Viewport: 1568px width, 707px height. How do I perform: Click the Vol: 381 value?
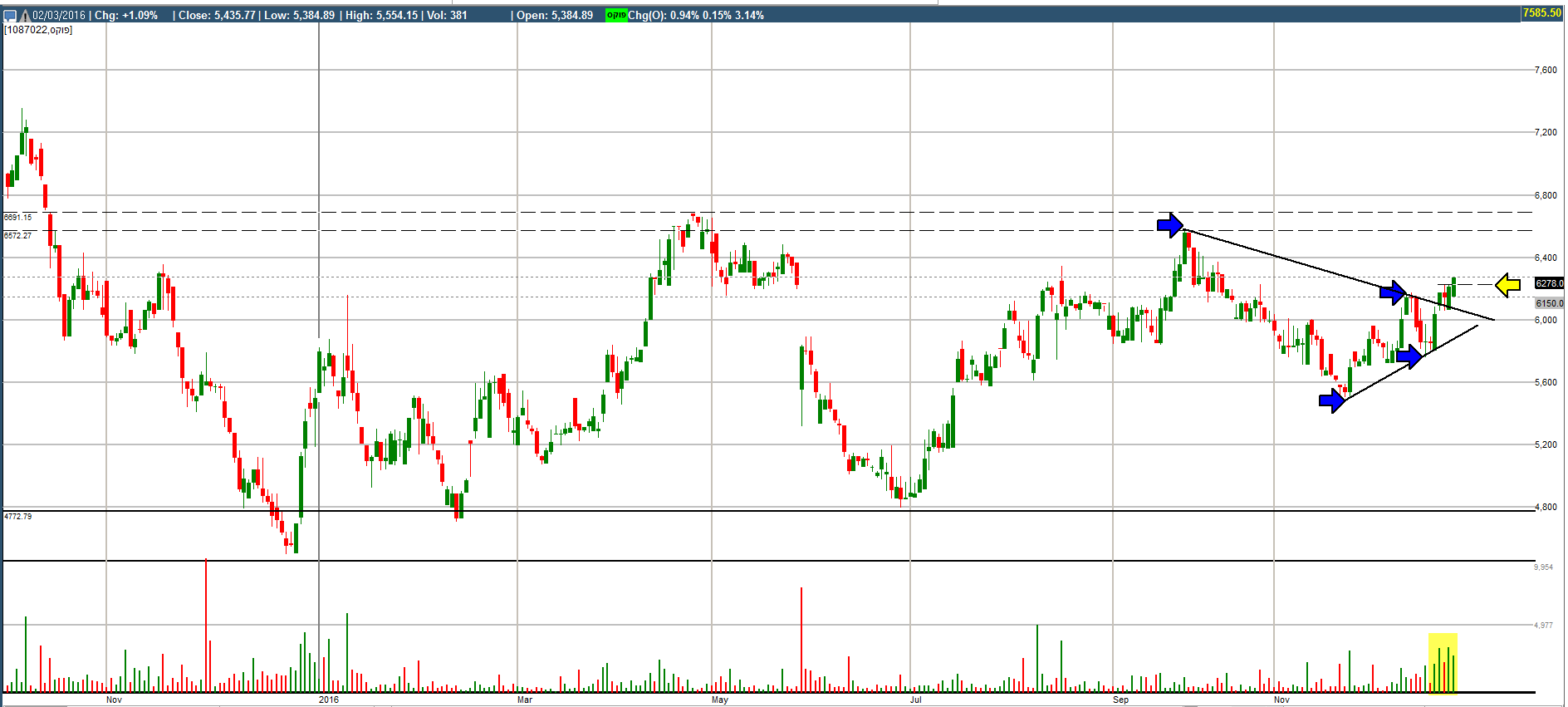click(448, 15)
